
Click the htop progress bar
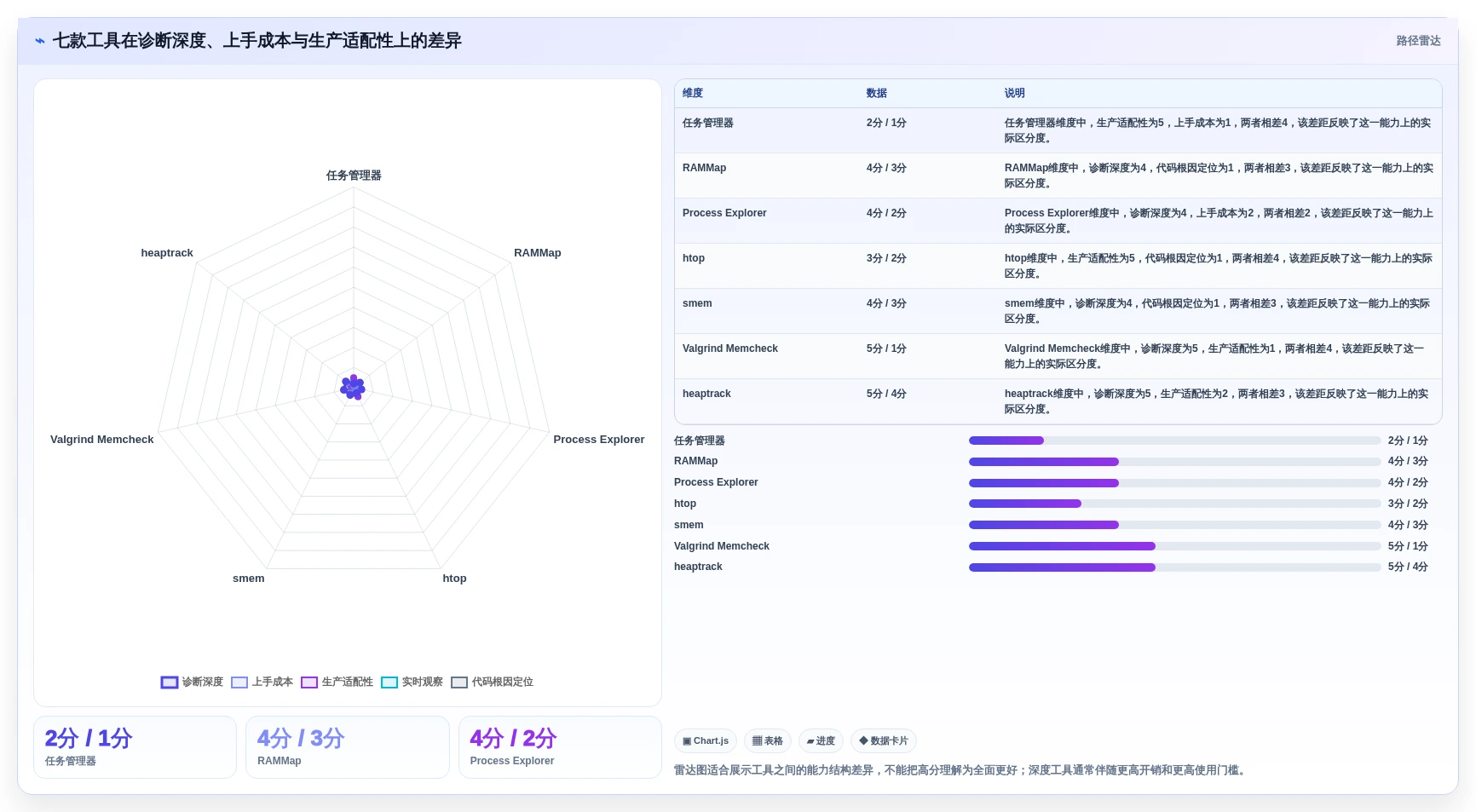(1174, 504)
